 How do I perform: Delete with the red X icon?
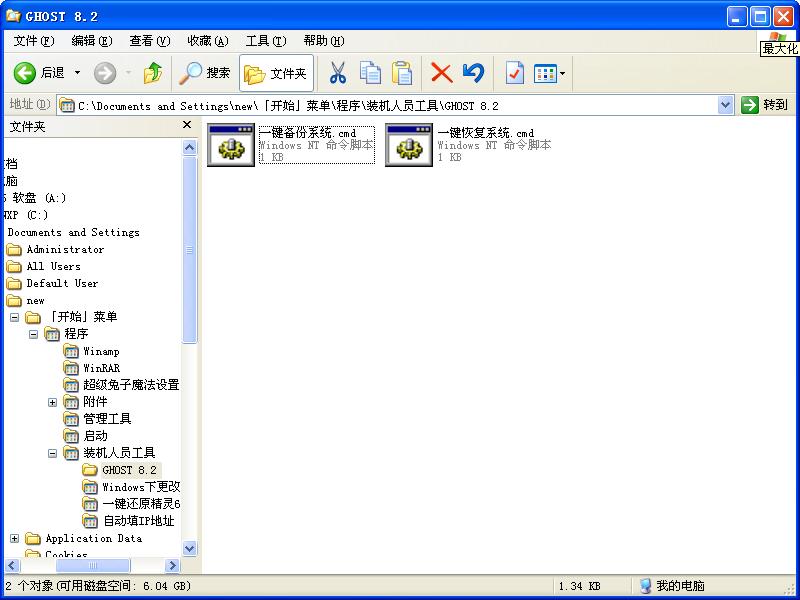[x=441, y=73]
